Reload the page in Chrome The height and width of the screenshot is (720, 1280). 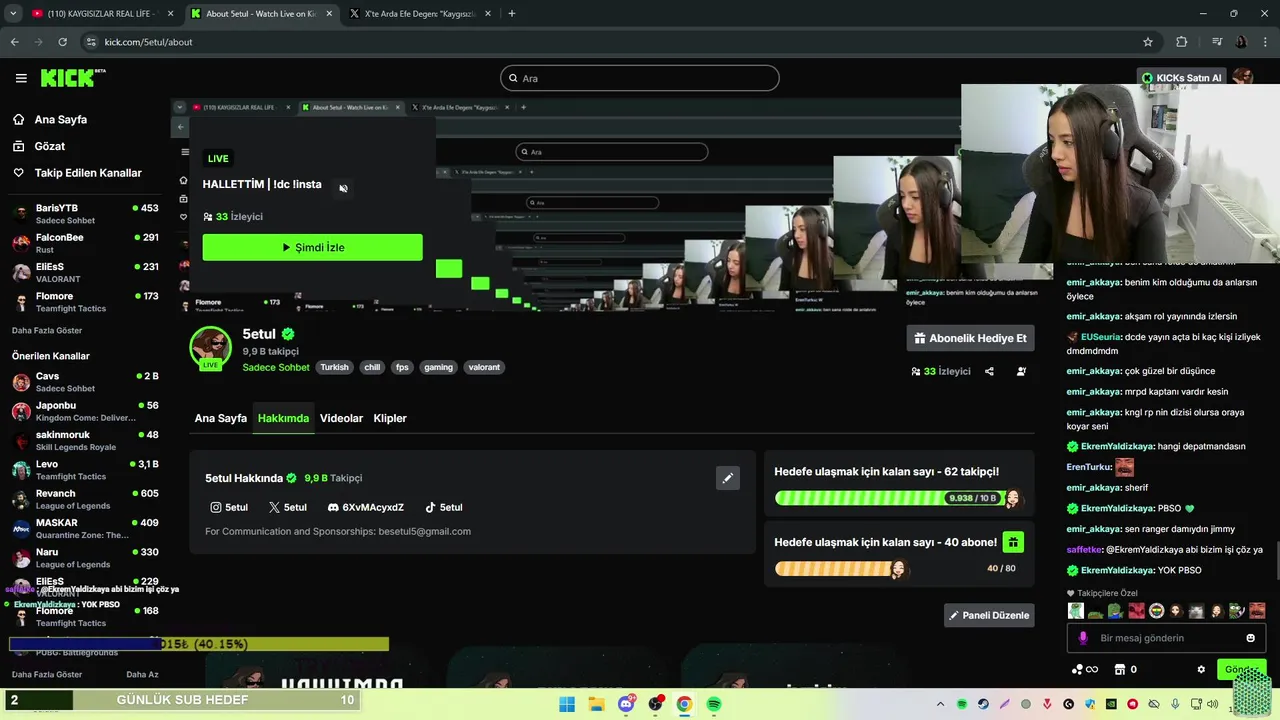tap(62, 42)
